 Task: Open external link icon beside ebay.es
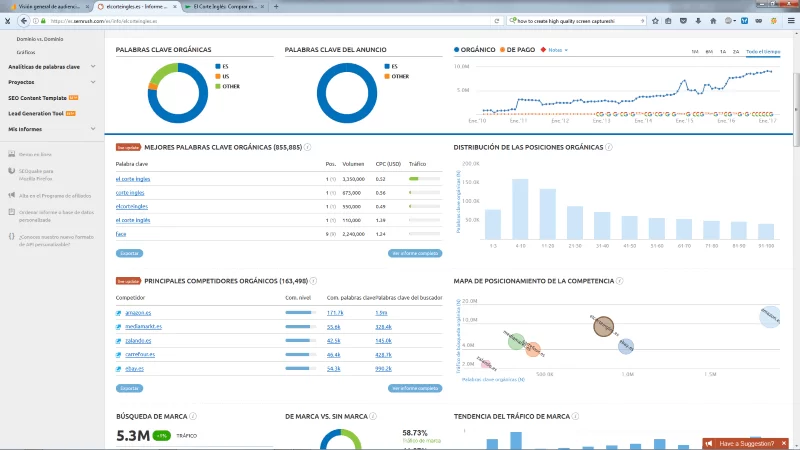[118, 368]
